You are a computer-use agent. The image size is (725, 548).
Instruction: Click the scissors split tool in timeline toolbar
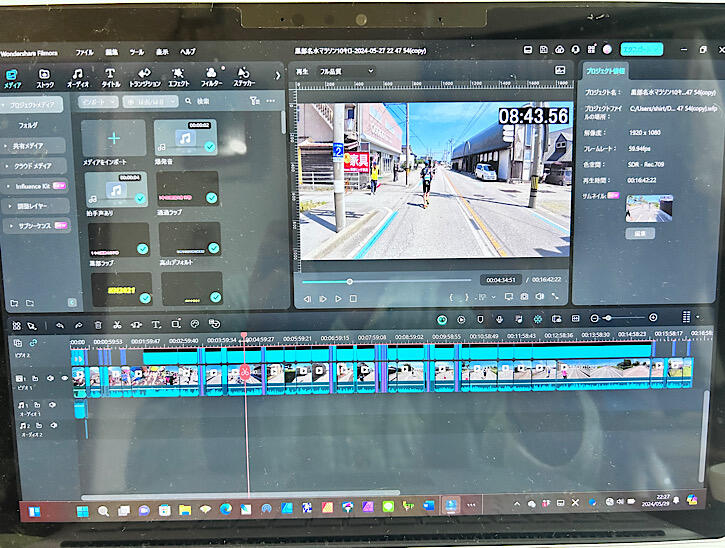(117, 325)
